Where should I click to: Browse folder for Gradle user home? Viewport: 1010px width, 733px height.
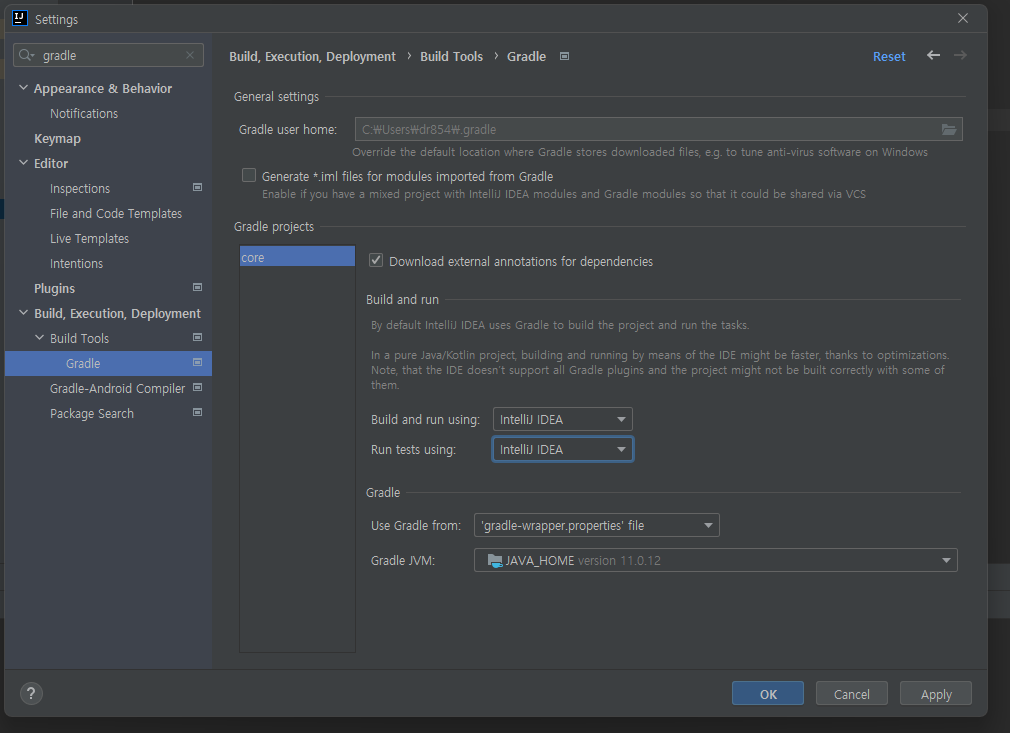coord(949,129)
